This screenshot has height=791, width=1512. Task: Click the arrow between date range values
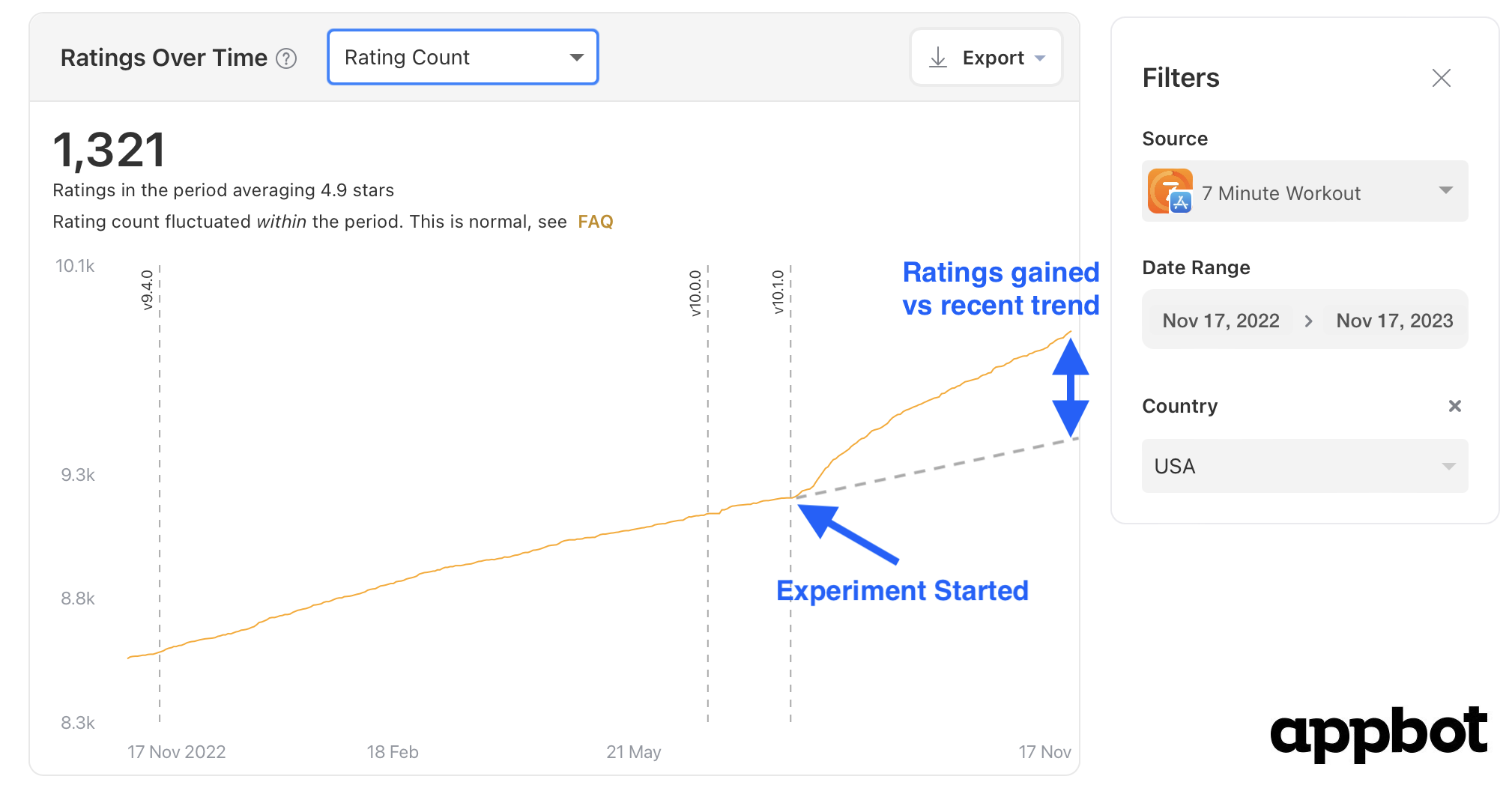(x=1308, y=321)
